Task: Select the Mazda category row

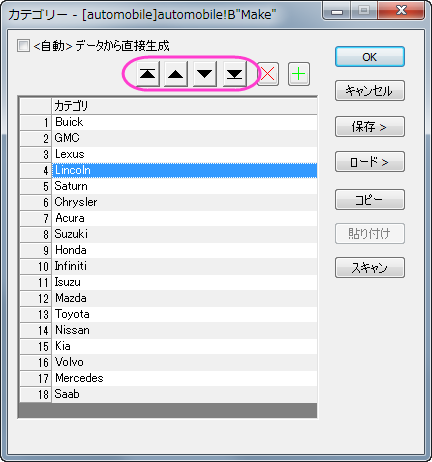Action: 184,298
